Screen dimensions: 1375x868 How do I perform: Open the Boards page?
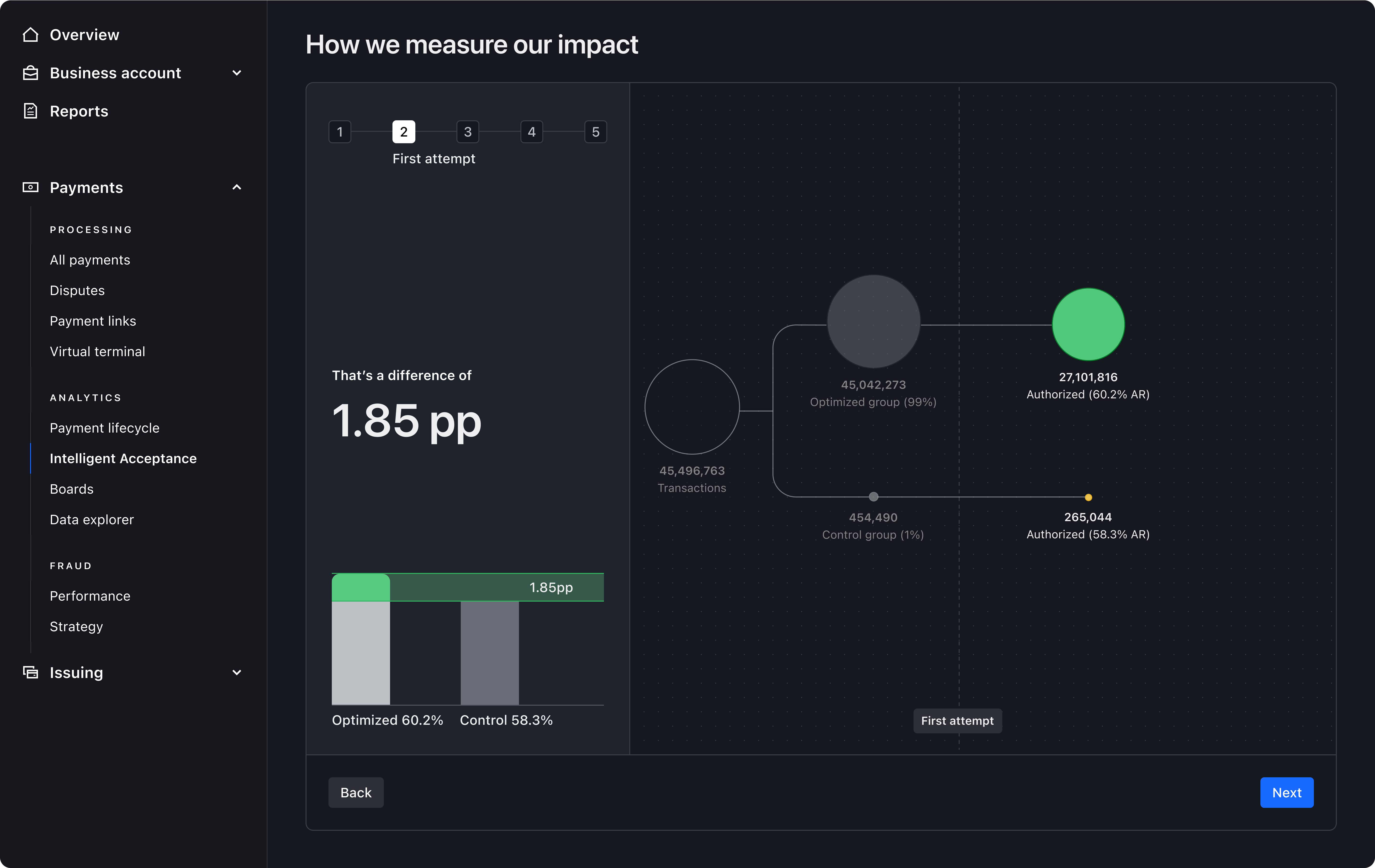[x=71, y=489]
